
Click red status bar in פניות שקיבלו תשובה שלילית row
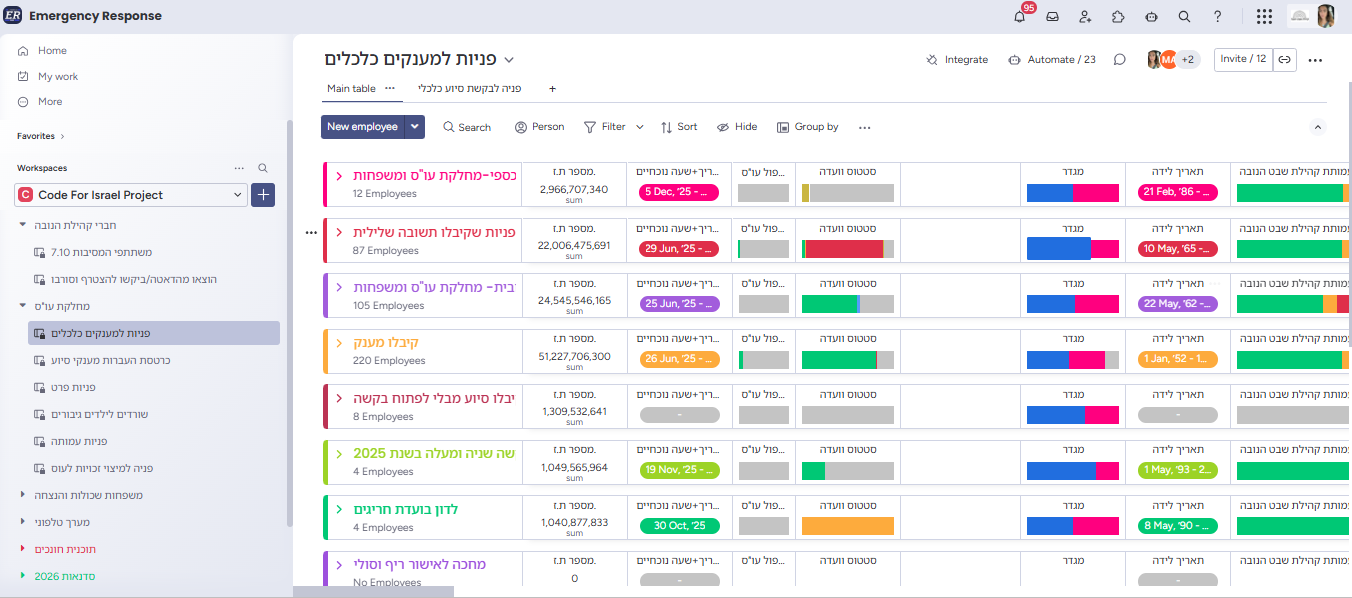pyautogui.click(x=844, y=249)
